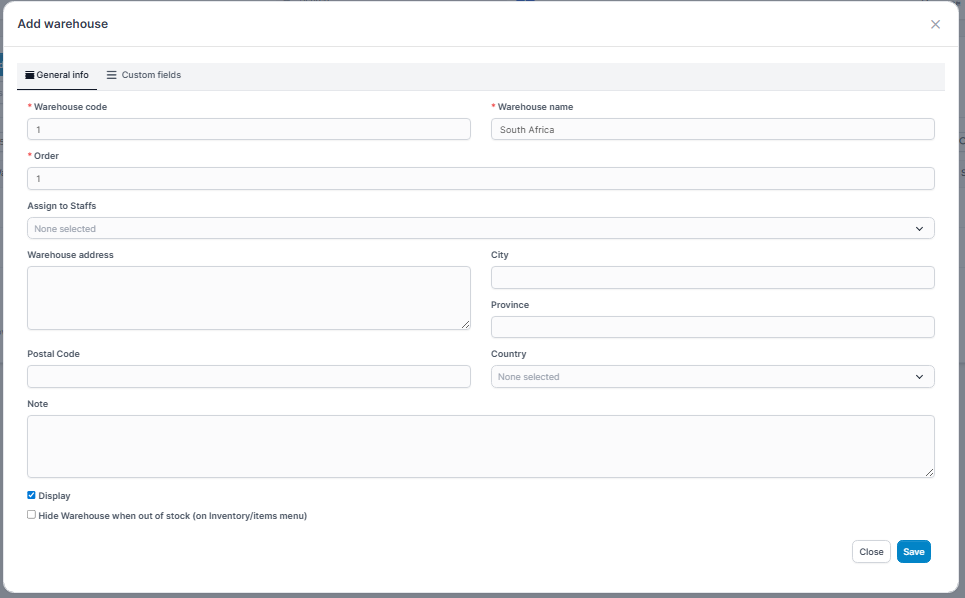Click the Country dropdown chevron arrow
Viewport: 965px width, 598px height.
pyautogui.click(x=919, y=377)
